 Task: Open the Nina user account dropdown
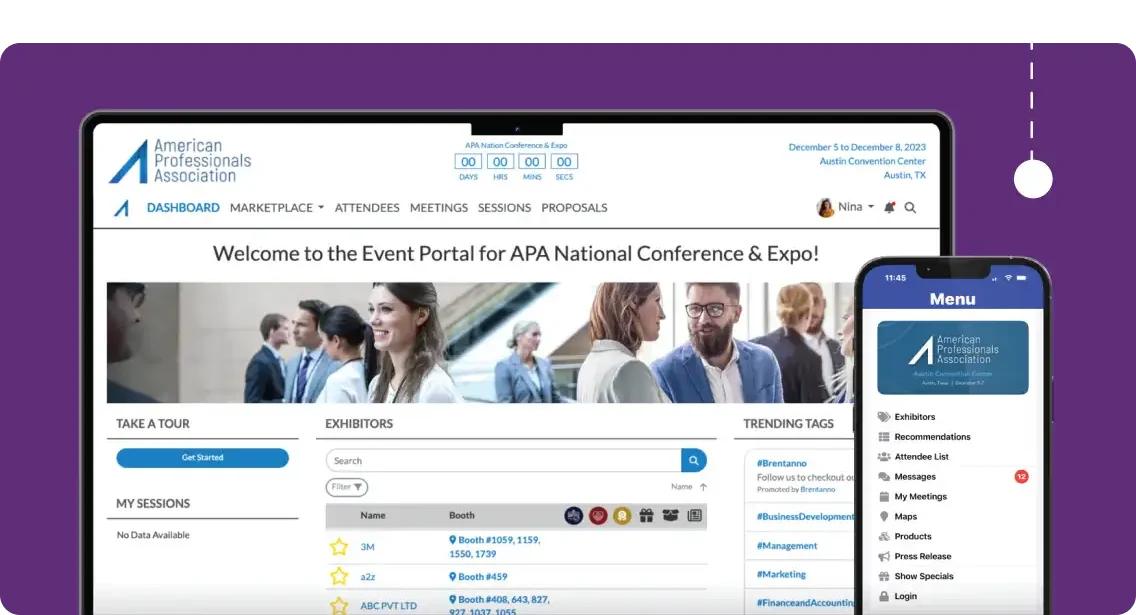[845, 207]
